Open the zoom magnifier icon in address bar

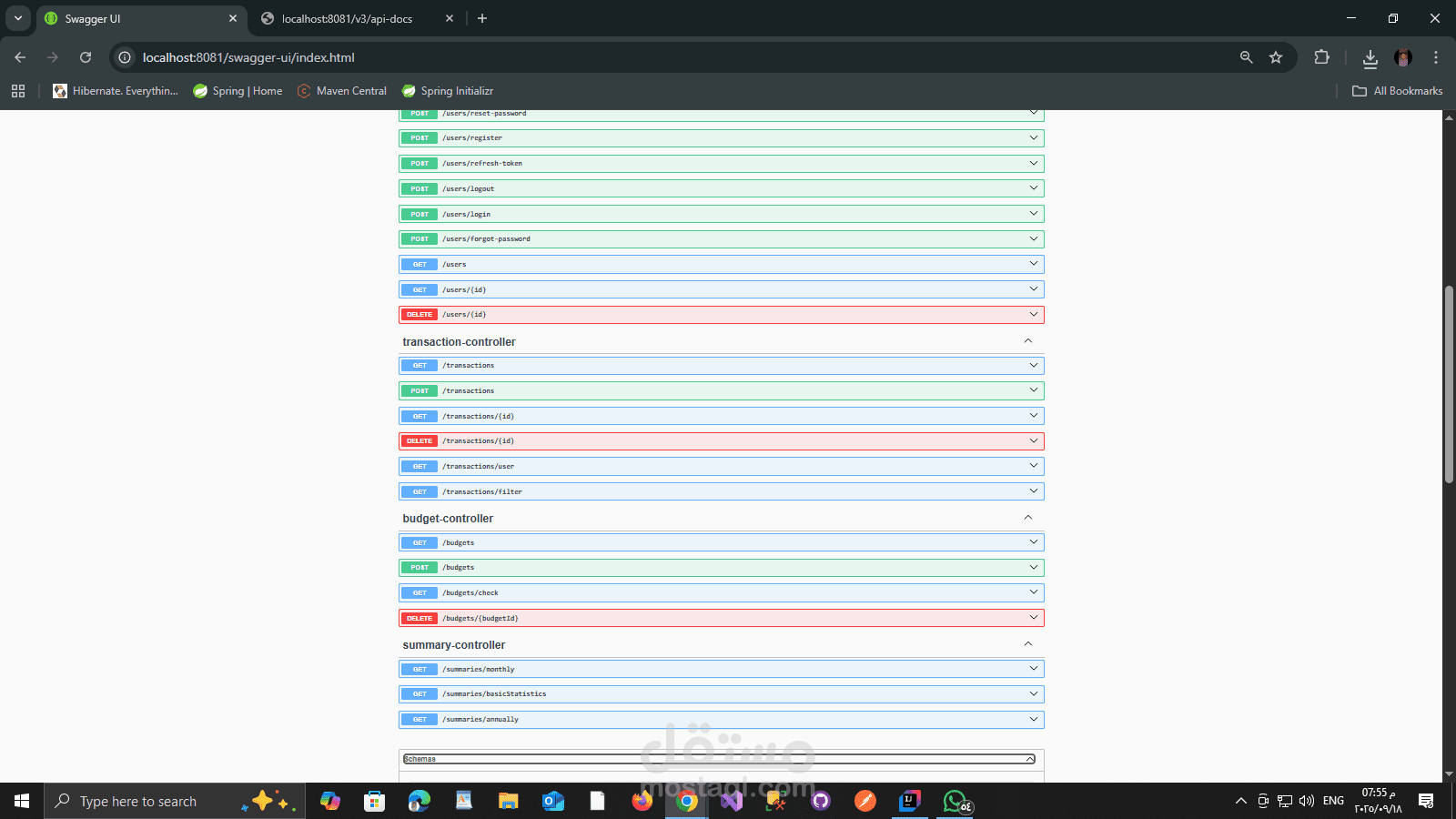coord(1247,57)
